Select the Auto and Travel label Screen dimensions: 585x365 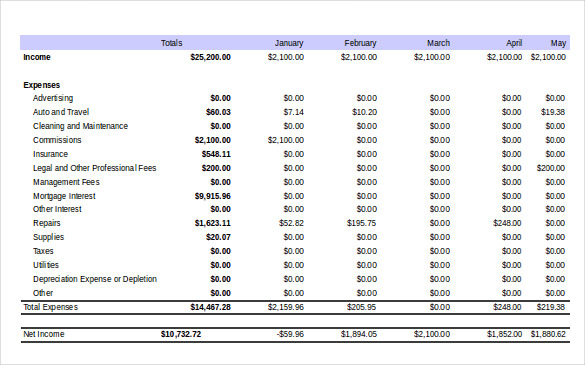[61, 112]
